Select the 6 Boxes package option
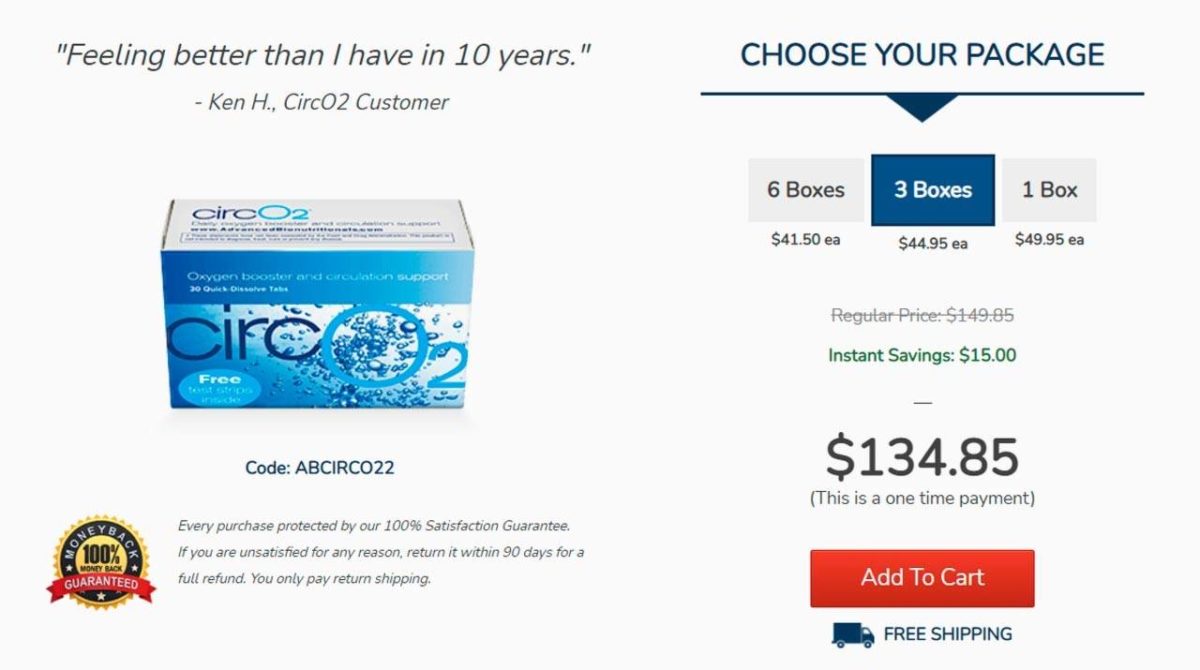 coord(805,189)
